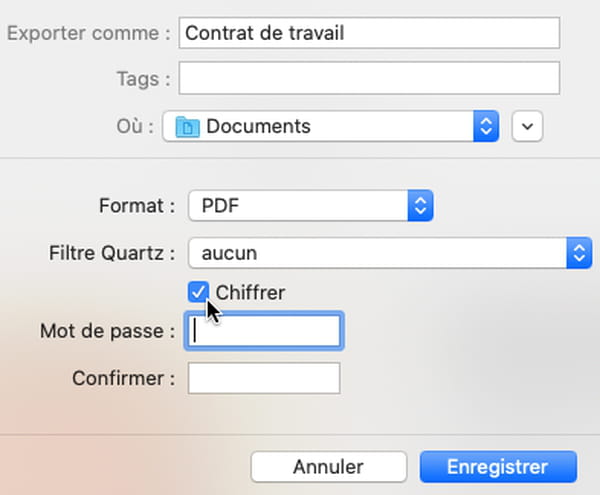Focus the Mot de passe field
600x495 pixels.
point(264,331)
